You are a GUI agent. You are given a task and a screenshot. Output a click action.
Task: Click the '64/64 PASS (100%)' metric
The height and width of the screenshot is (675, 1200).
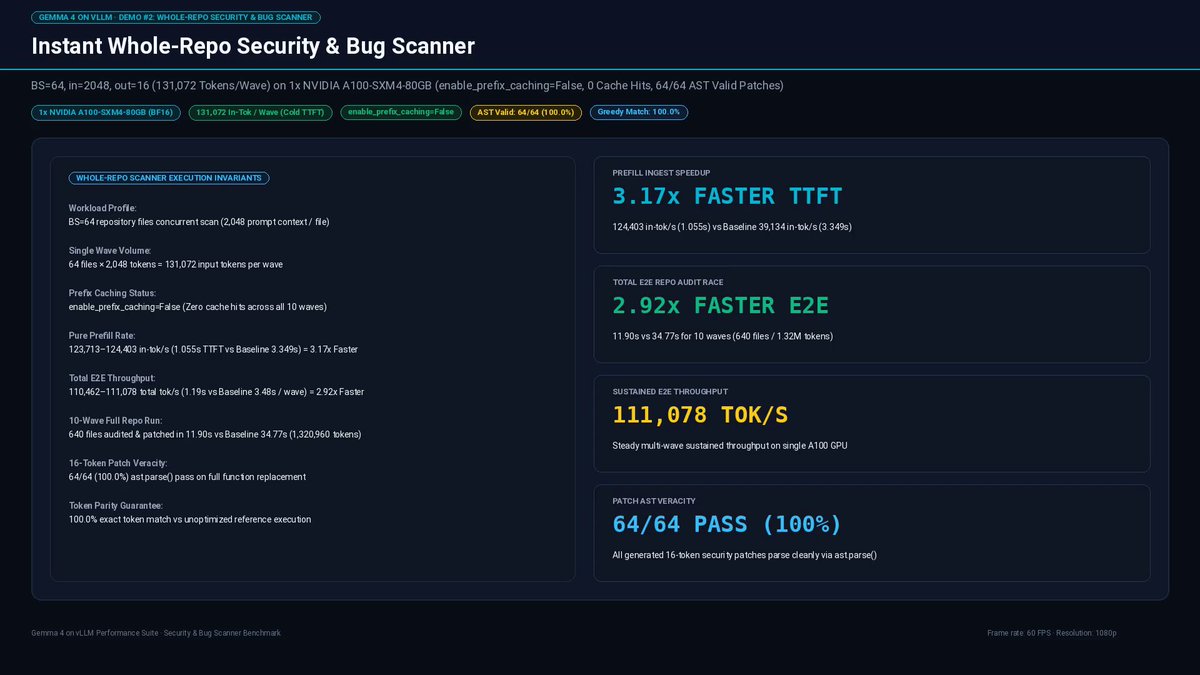click(728, 523)
